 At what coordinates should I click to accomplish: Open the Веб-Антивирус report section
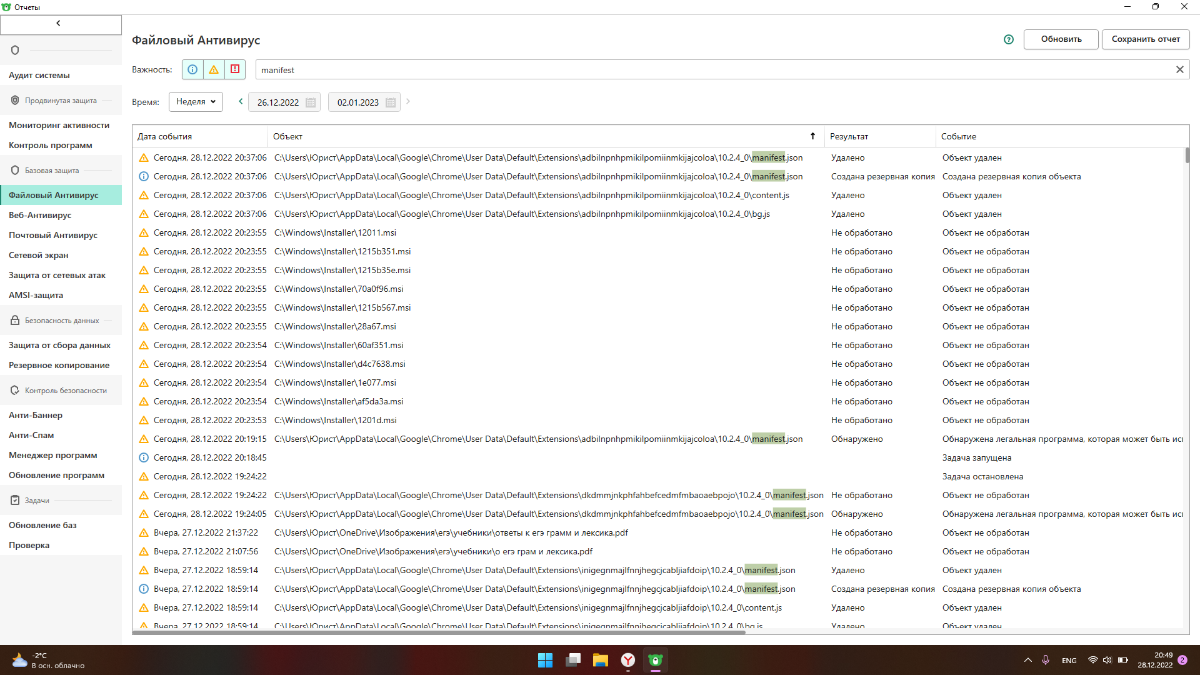click(x=40, y=215)
